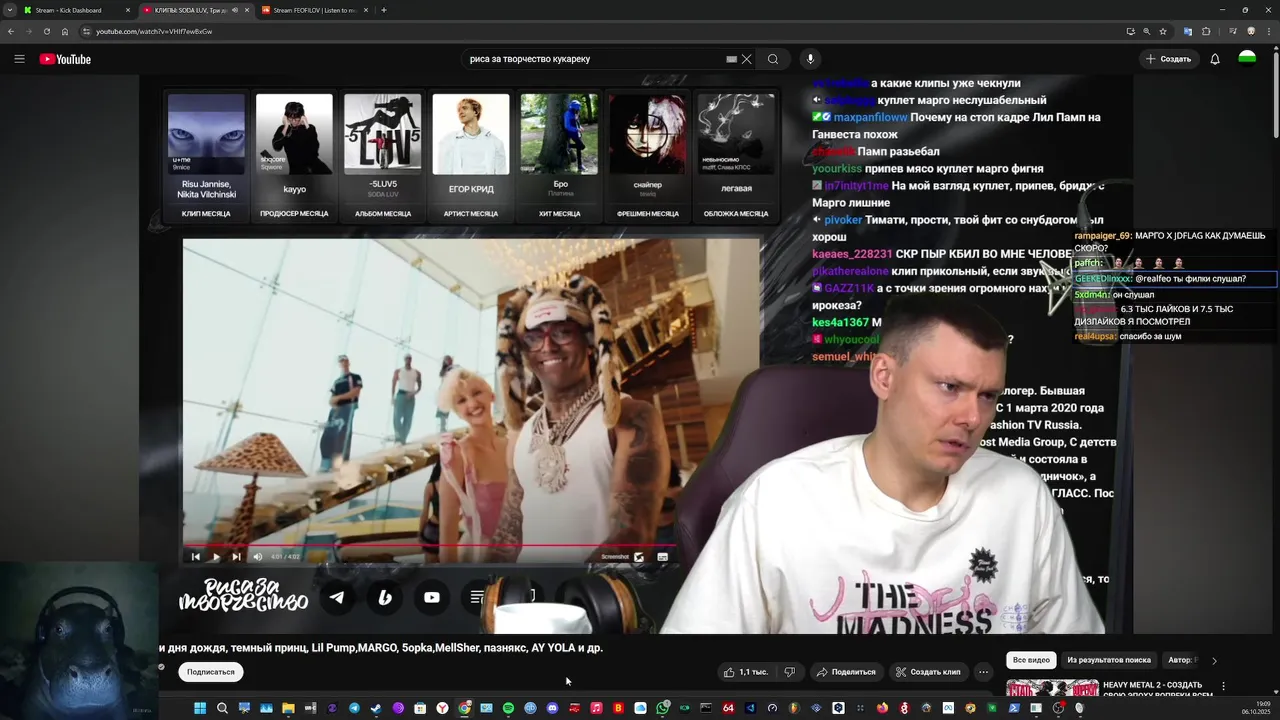Clear the YouTube search box text

pos(746,59)
